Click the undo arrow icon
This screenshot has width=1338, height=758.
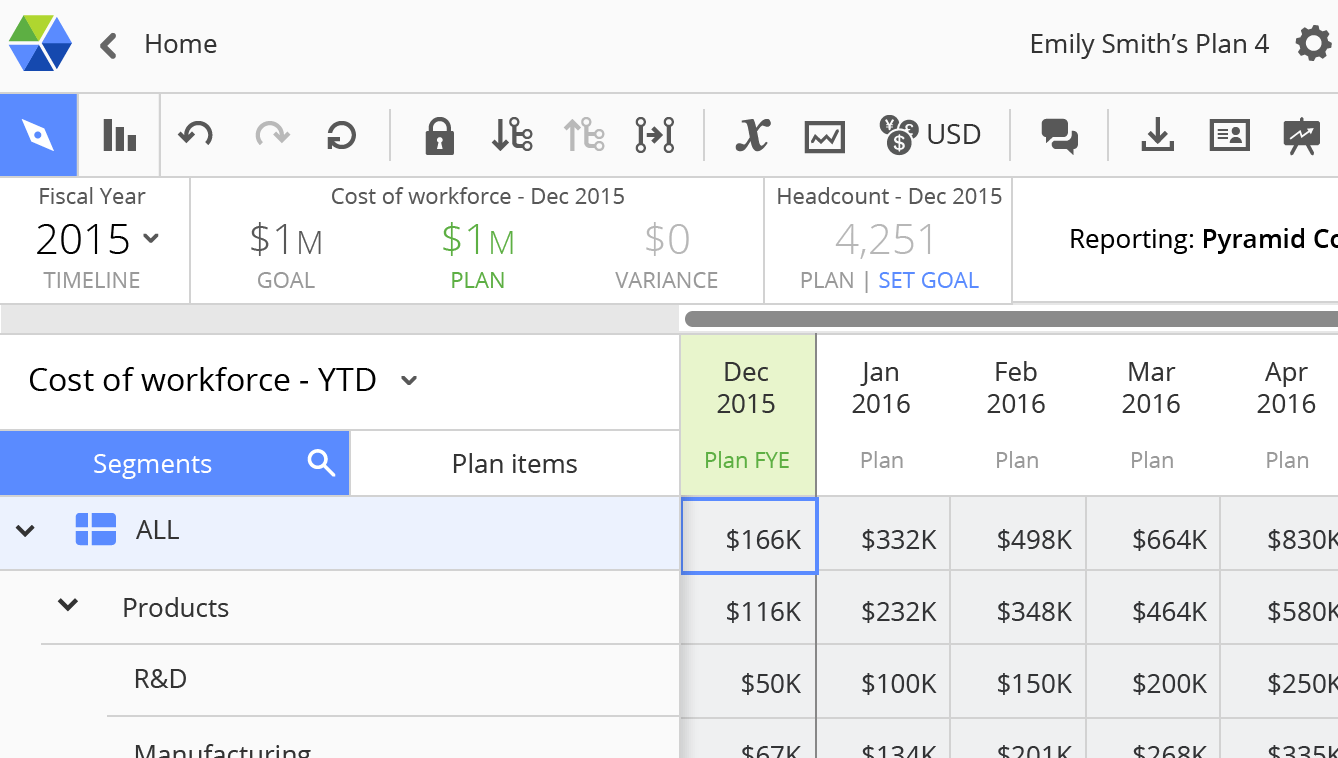click(x=195, y=135)
